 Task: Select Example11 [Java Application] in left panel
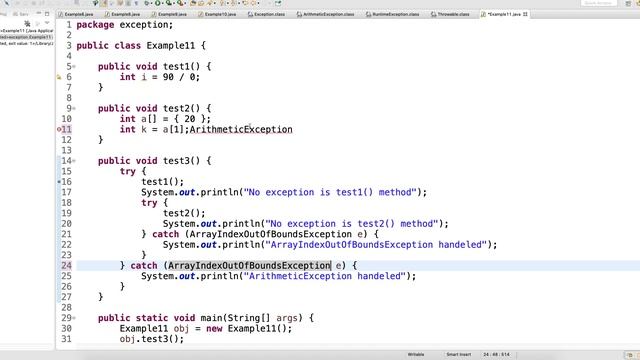pyautogui.click(x=27, y=31)
